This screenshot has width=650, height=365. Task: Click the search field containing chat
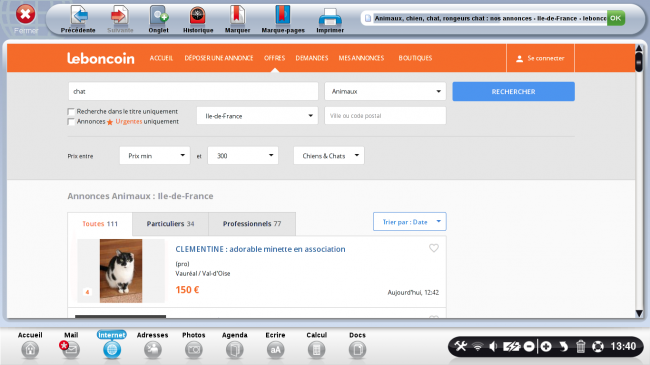[x=193, y=91]
